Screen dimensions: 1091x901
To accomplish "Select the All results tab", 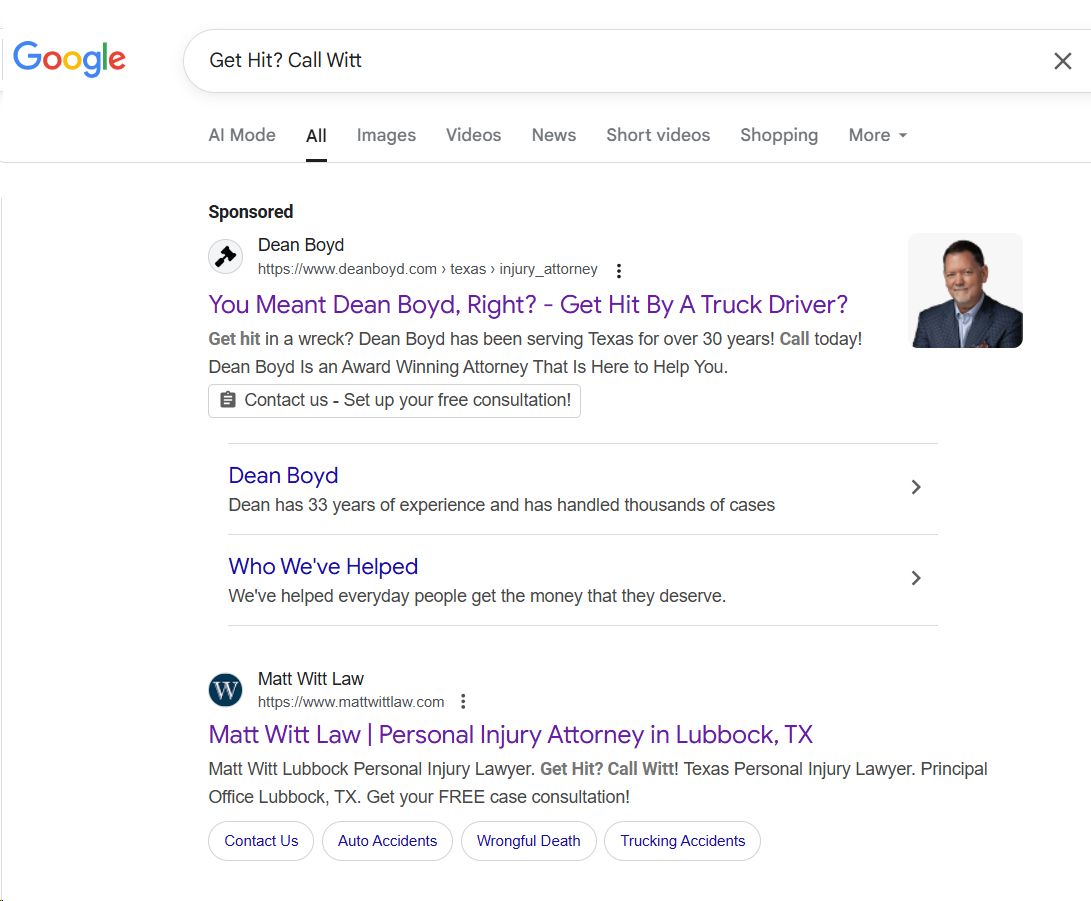I will click(x=316, y=136).
